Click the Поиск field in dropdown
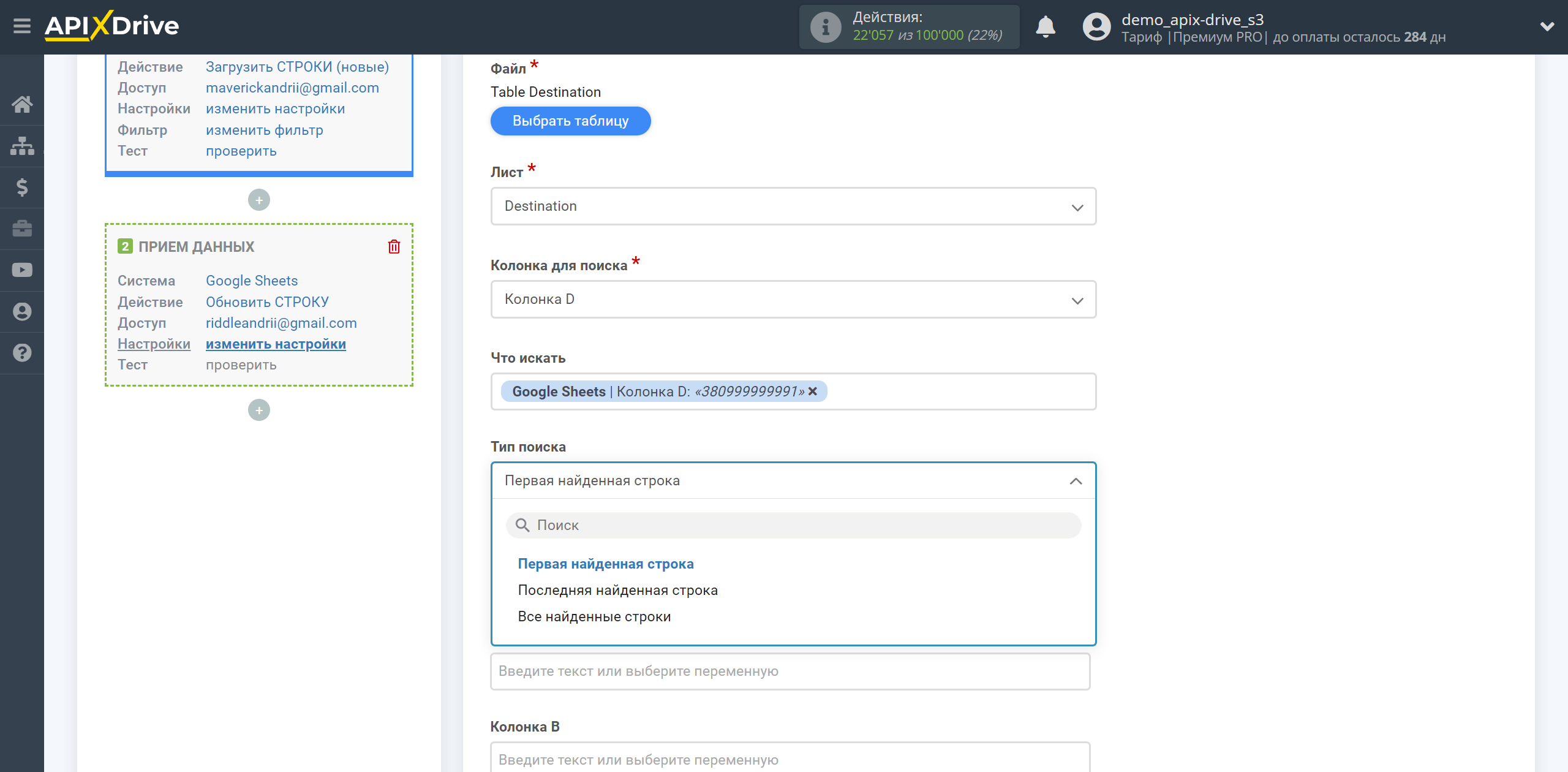The width and height of the screenshot is (1568, 772). tap(793, 525)
